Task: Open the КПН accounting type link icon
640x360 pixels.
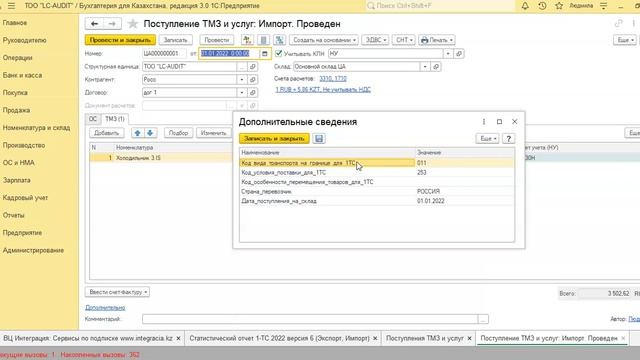Action: point(459,53)
